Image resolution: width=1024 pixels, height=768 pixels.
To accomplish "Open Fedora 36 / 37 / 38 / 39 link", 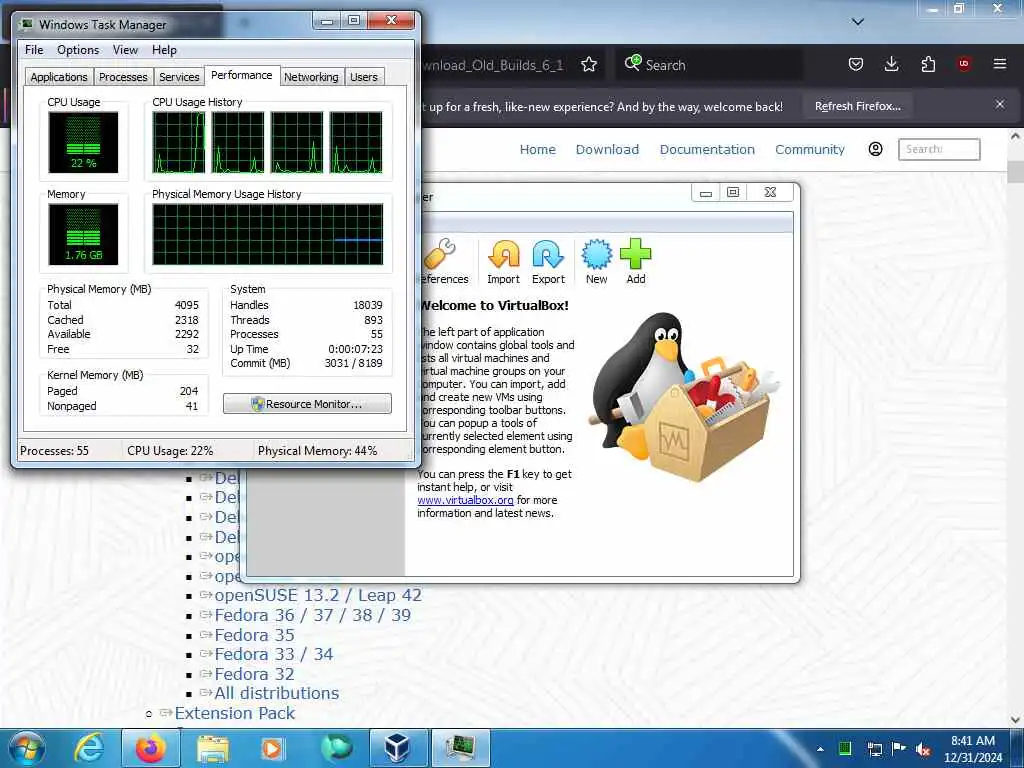I will pyautogui.click(x=312, y=615).
